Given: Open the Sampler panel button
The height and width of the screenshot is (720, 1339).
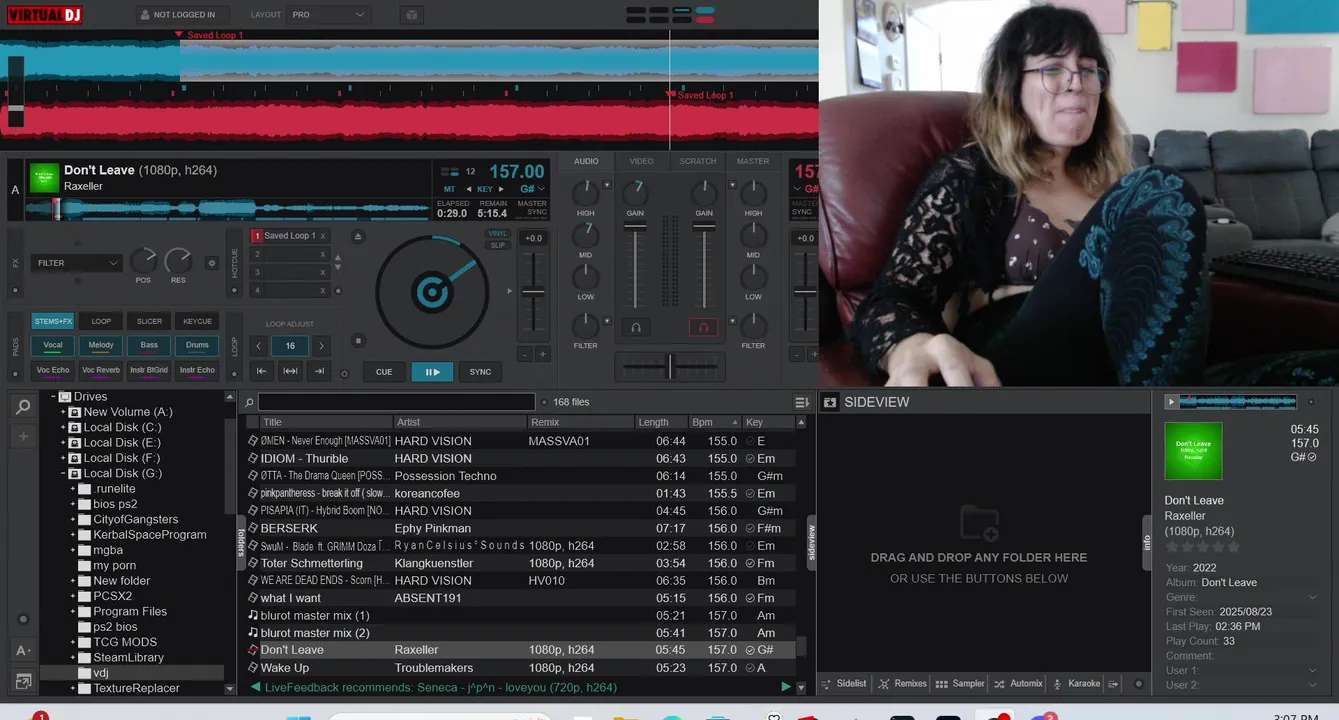Looking at the screenshot, I should (960, 684).
